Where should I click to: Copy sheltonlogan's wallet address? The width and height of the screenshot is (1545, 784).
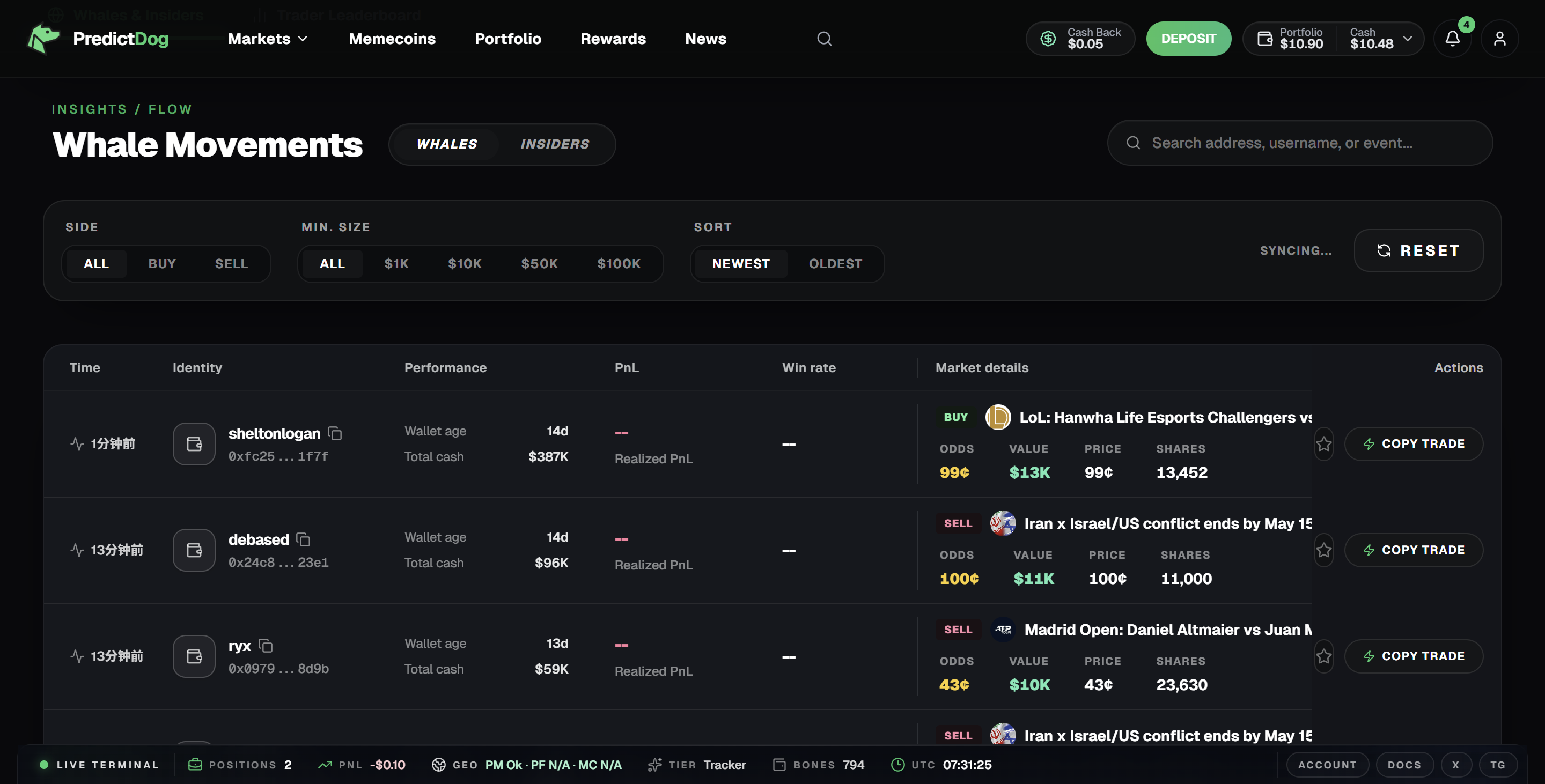(335, 433)
